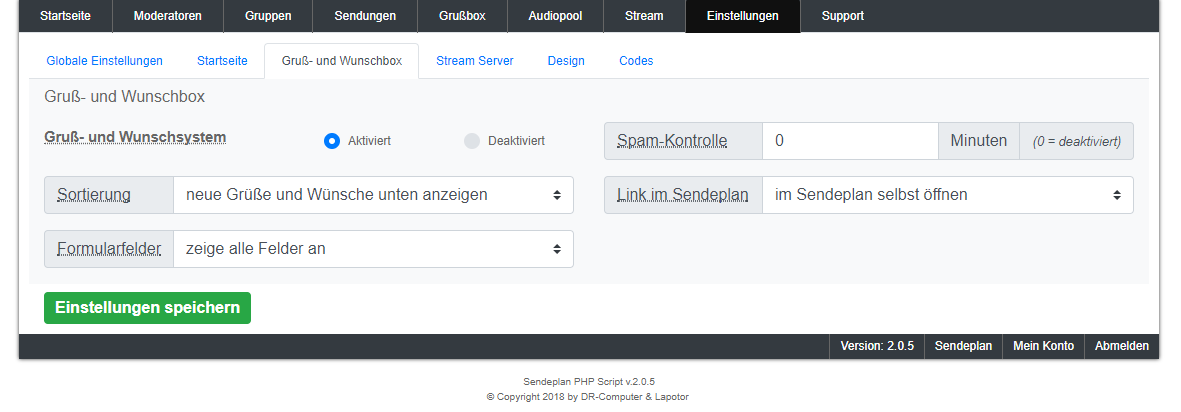Go to the Startseite settings sub-tab

222,61
